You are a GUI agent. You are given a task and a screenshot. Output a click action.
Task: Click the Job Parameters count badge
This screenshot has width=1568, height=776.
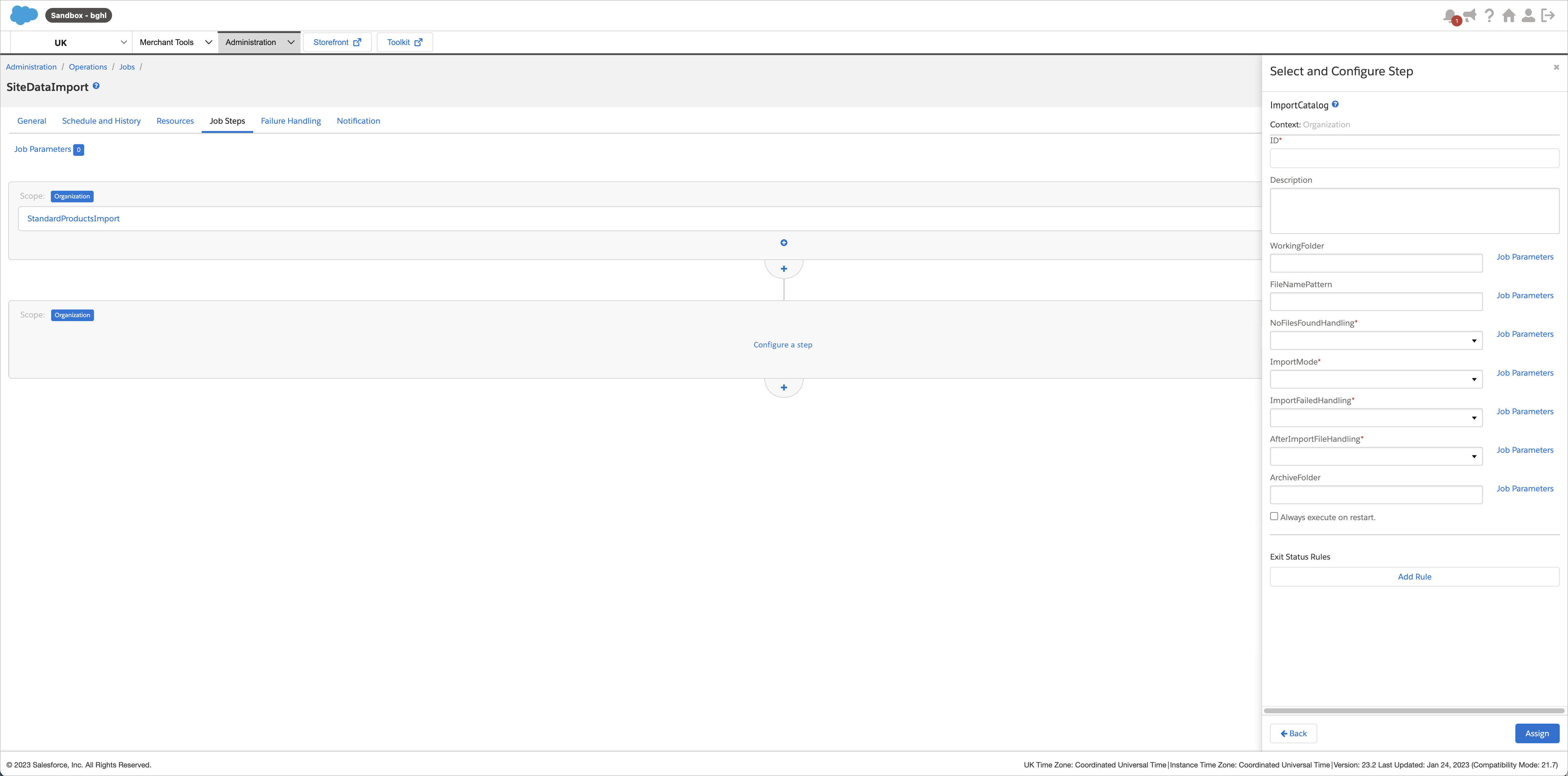point(78,150)
